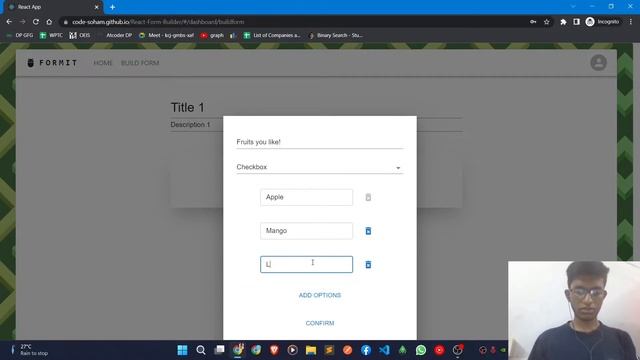This screenshot has height=360, width=640.
Task: Click the disabled trash icon beside Apple
Action: [x=368, y=198]
